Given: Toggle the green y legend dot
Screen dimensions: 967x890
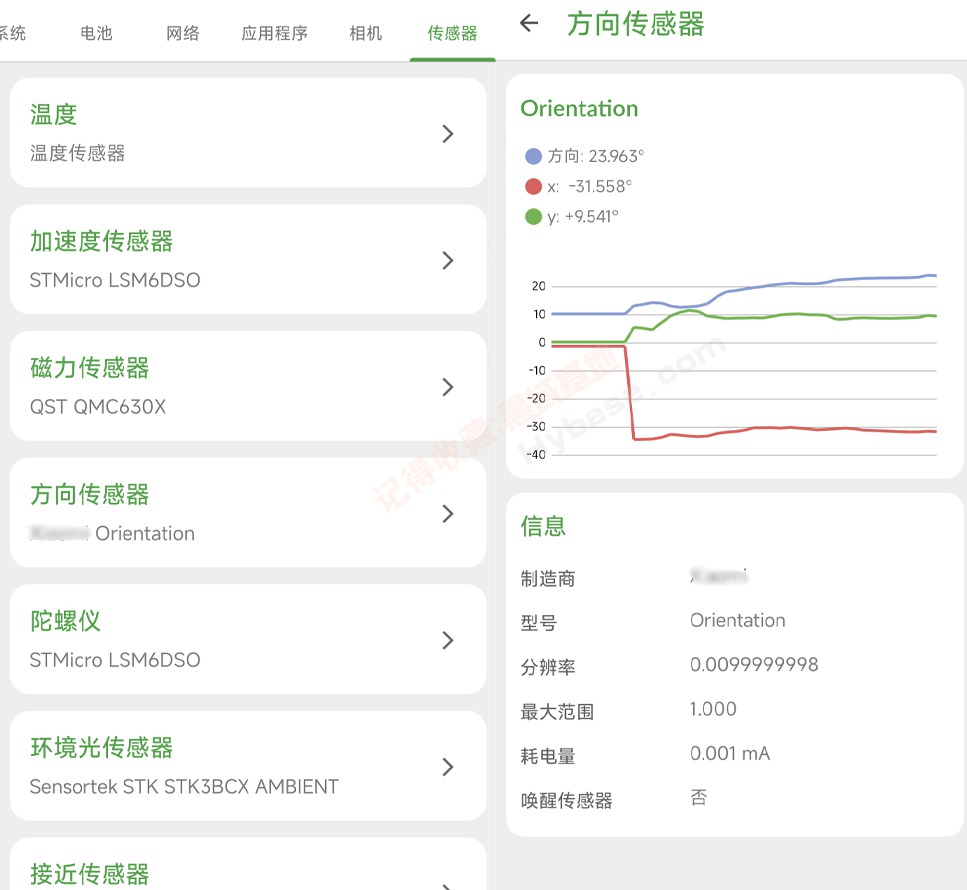Looking at the screenshot, I should tap(533, 216).
